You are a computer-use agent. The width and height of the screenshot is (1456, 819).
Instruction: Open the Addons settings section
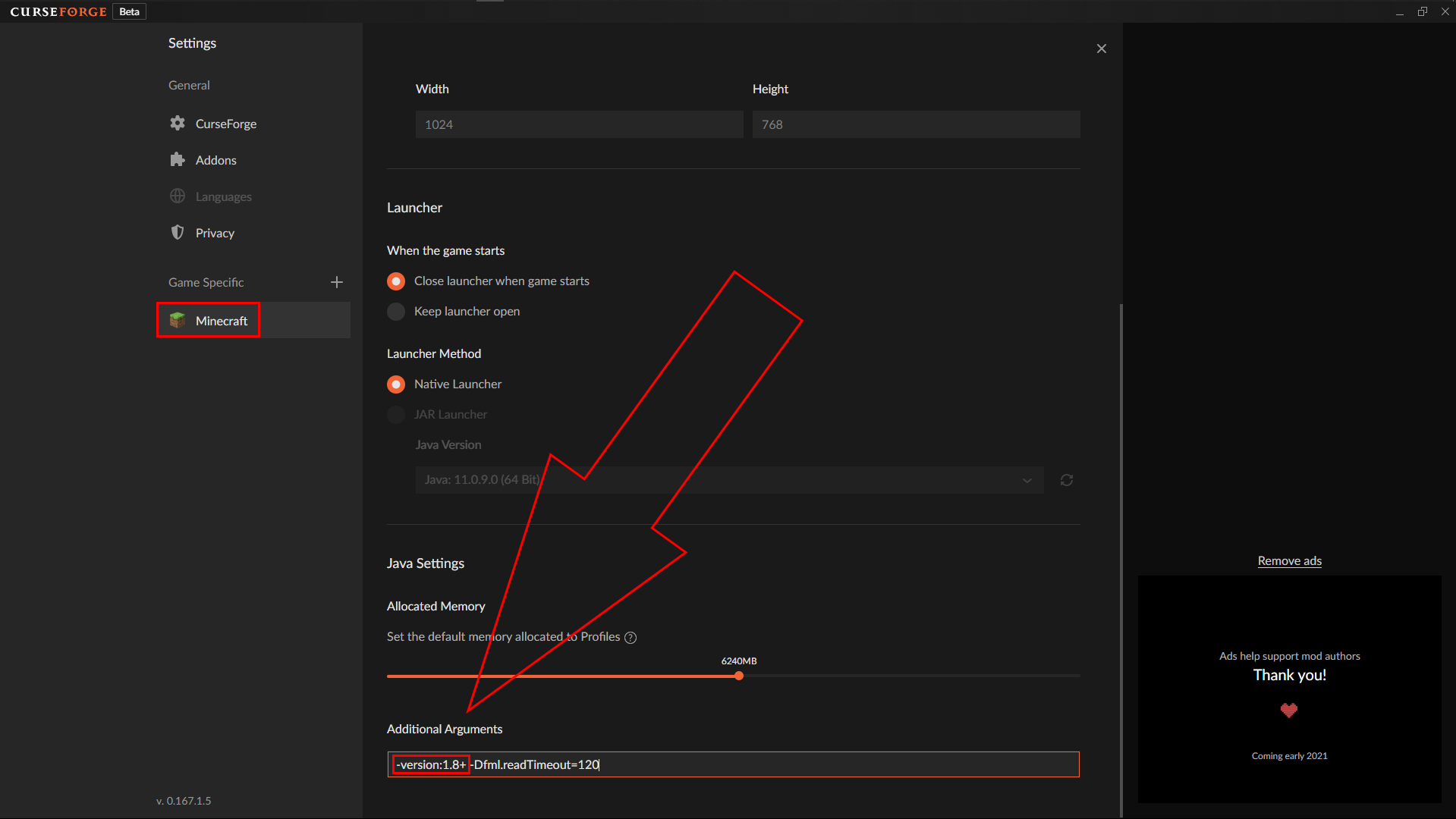point(253,160)
